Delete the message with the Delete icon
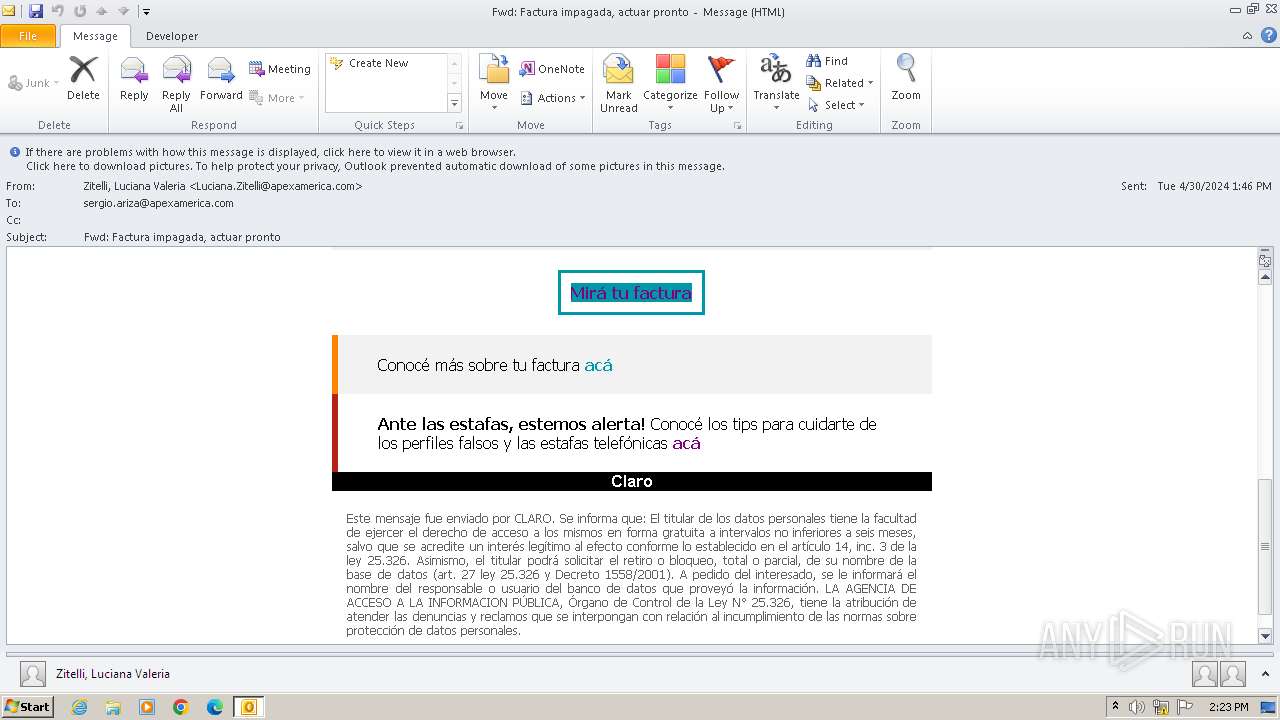The height and width of the screenshot is (720, 1280). point(83,78)
